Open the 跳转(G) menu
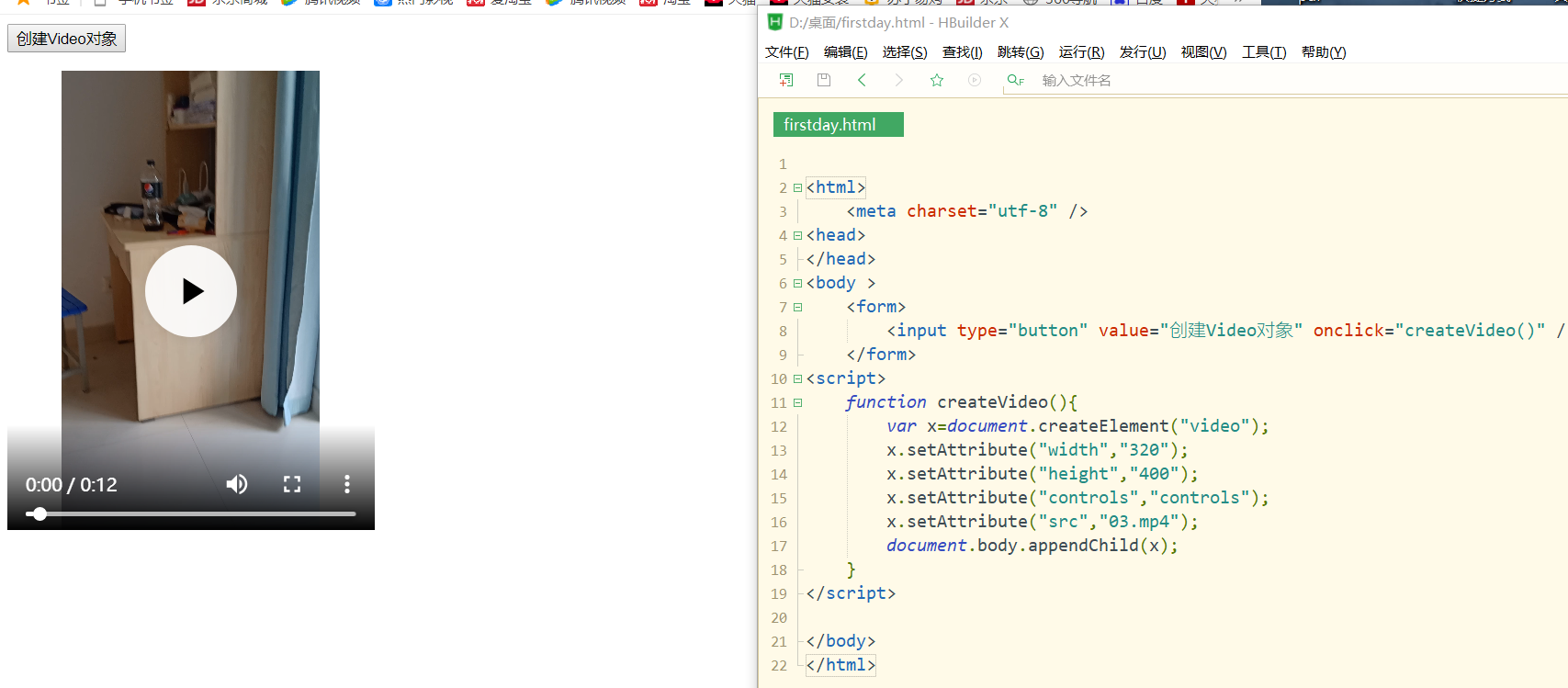The width and height of the screenshot is (1568, 688). coord(1021,52)
